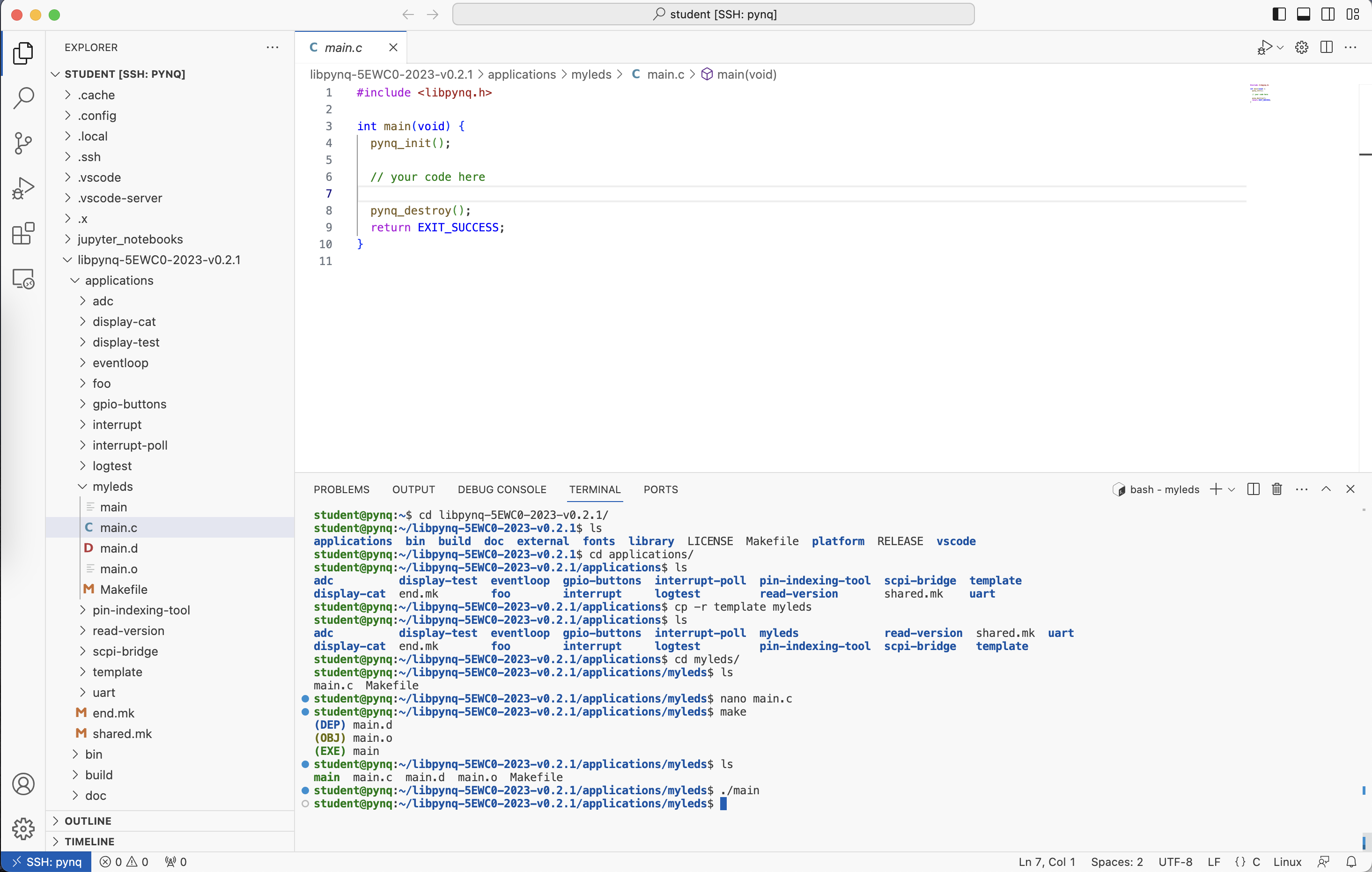Go back with the navigation arrow
The image size is (1372, 872).
pos(408,14)
